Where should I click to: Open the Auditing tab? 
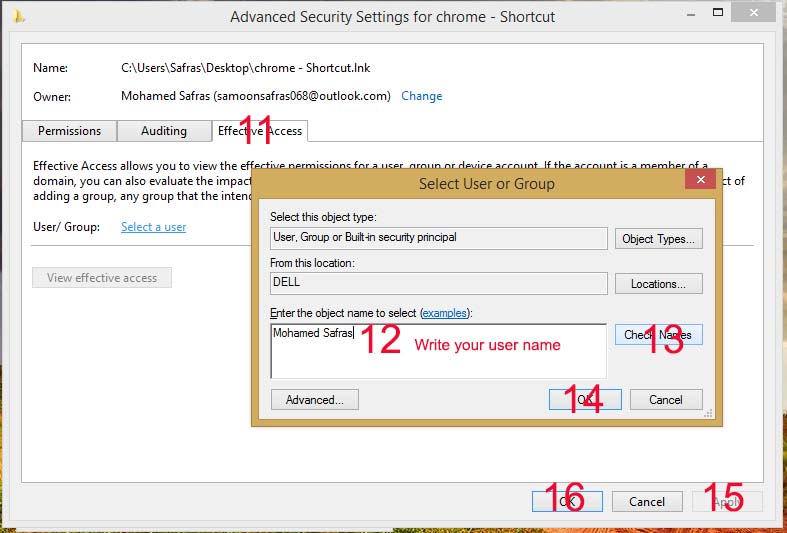point(164,131)
